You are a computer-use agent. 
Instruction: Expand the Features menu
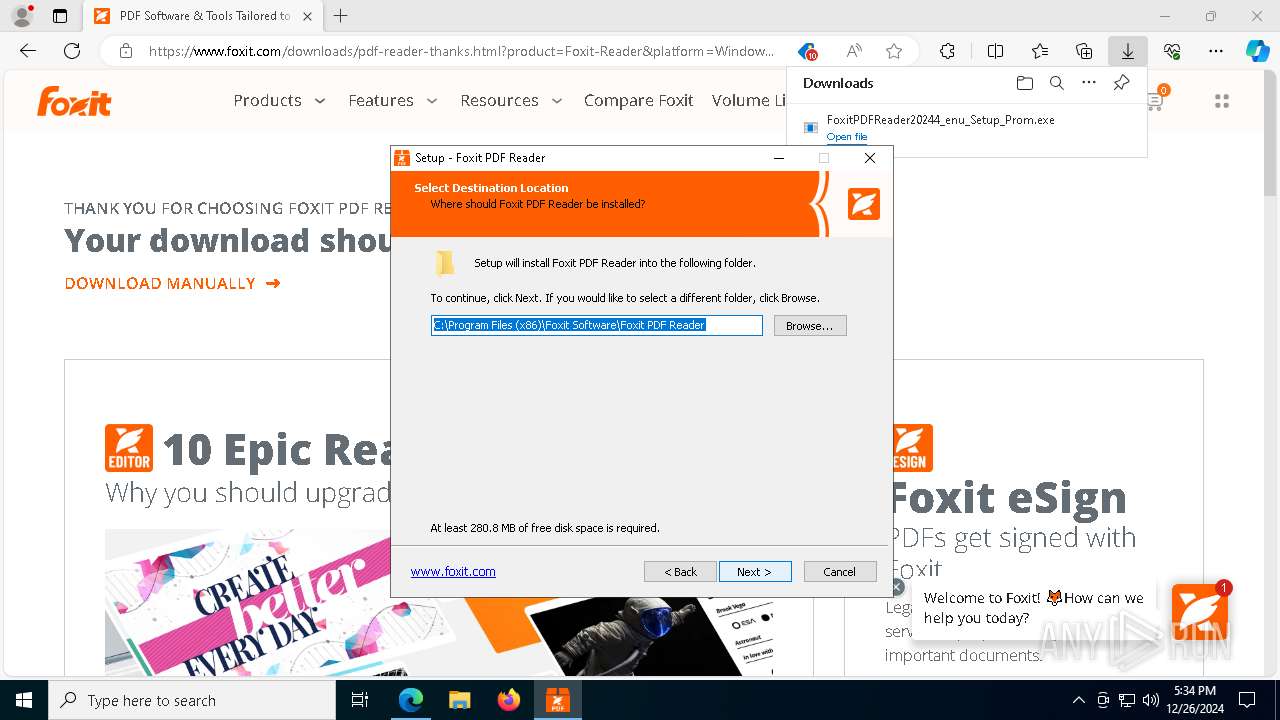393,100
